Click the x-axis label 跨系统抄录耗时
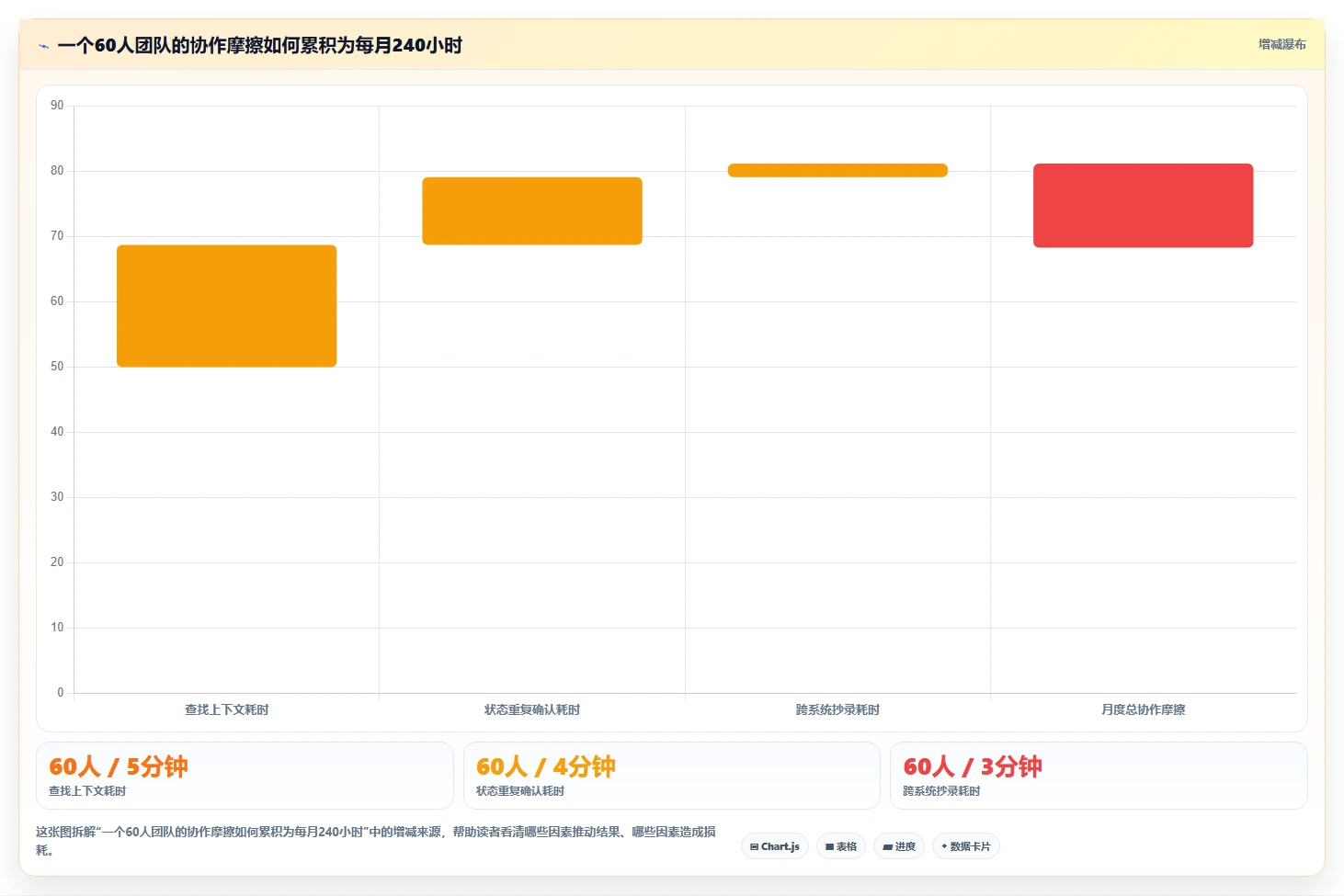Image resolution: width=1344 pixels, height=896 pixels. tap(837, 709)
